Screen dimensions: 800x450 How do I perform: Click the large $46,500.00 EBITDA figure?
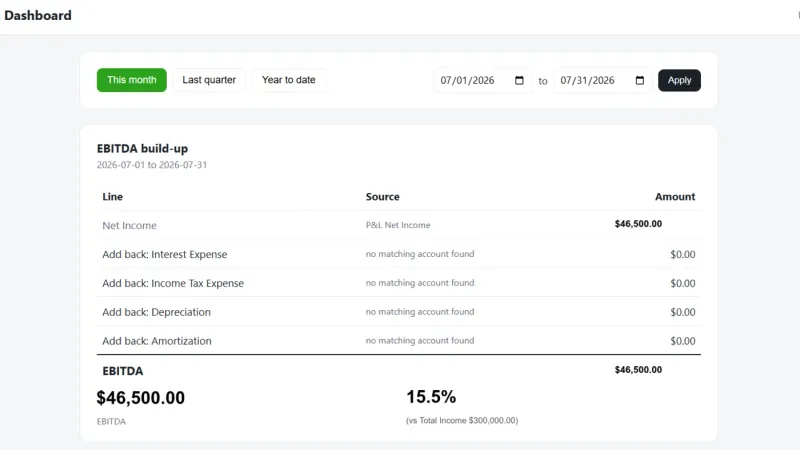pyautogui.click(x=141, y=398)
